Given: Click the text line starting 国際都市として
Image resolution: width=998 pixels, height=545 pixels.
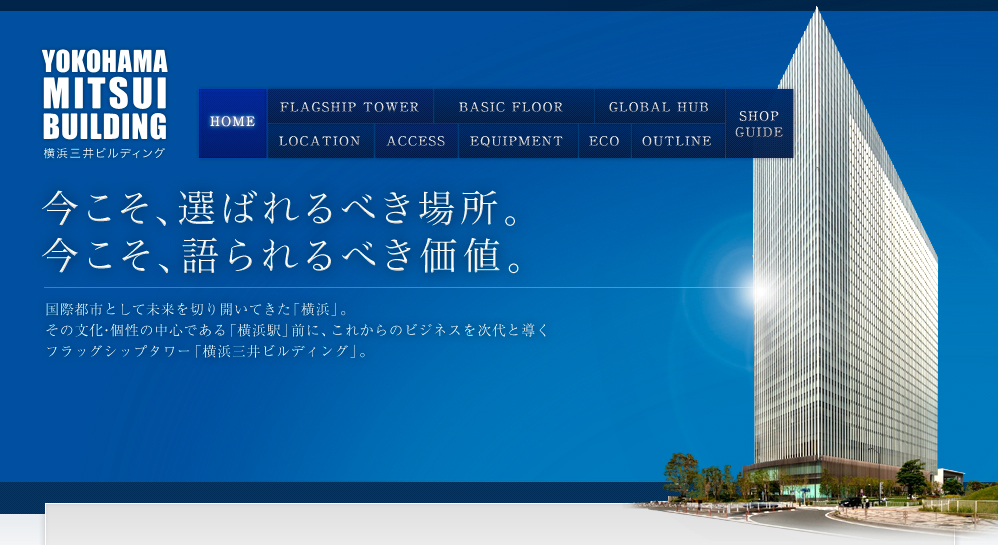Looking at the screenshot, I should [x=198, y=309].
